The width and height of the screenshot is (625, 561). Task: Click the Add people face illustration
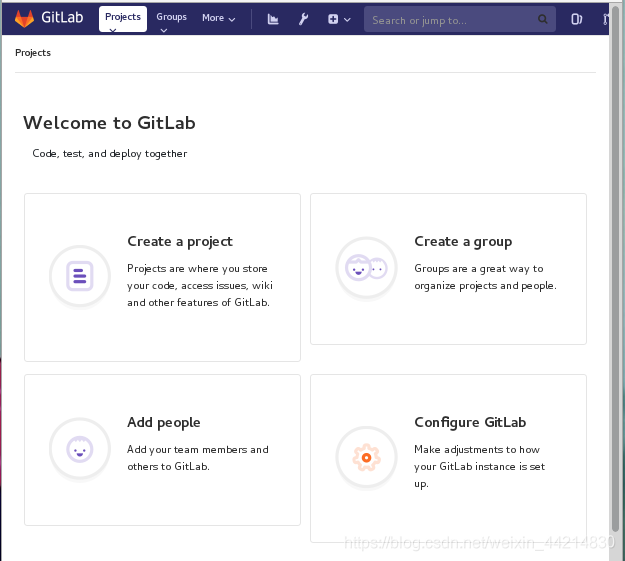pos(80,449)
